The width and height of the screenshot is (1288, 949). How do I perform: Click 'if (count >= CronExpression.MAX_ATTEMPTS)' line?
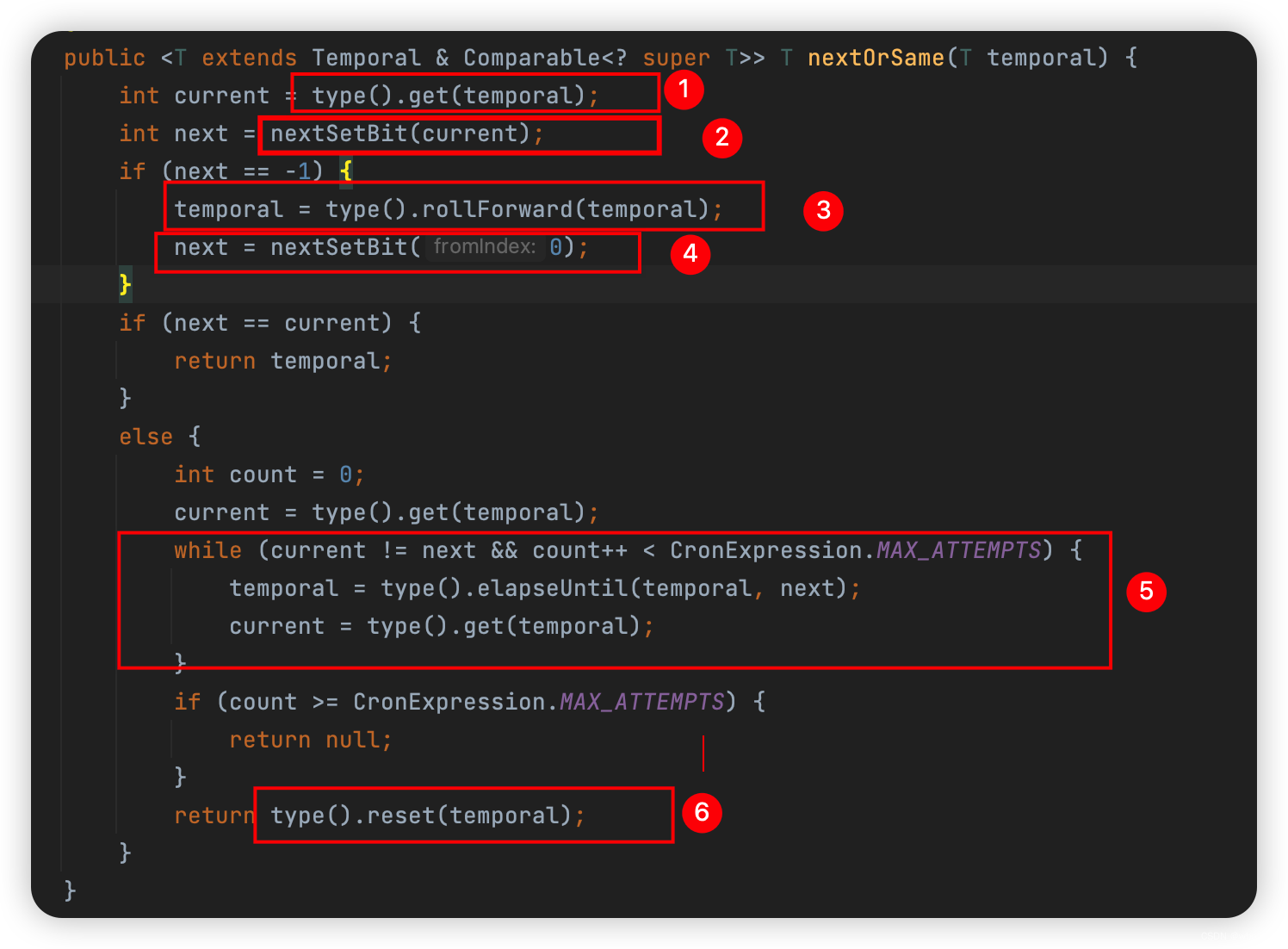470,702
